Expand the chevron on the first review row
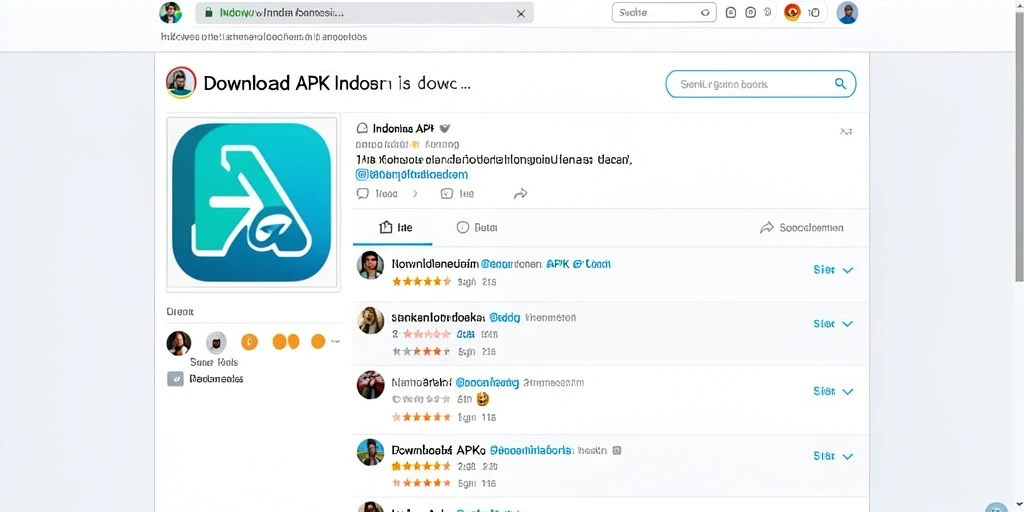 click(x=848, y=270)
